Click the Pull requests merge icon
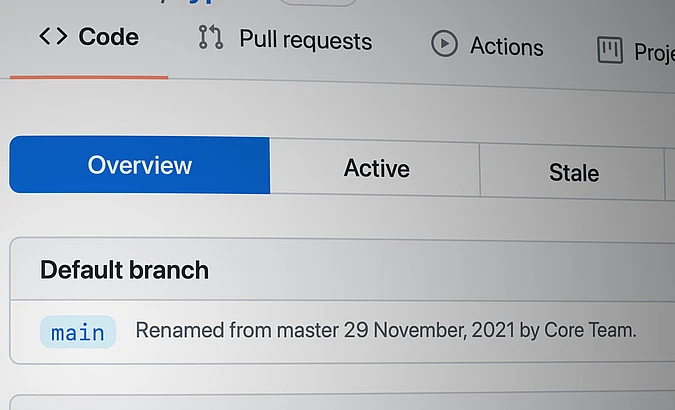The height and width of the screenshot is (410, 675). click(x=210, y=39)
